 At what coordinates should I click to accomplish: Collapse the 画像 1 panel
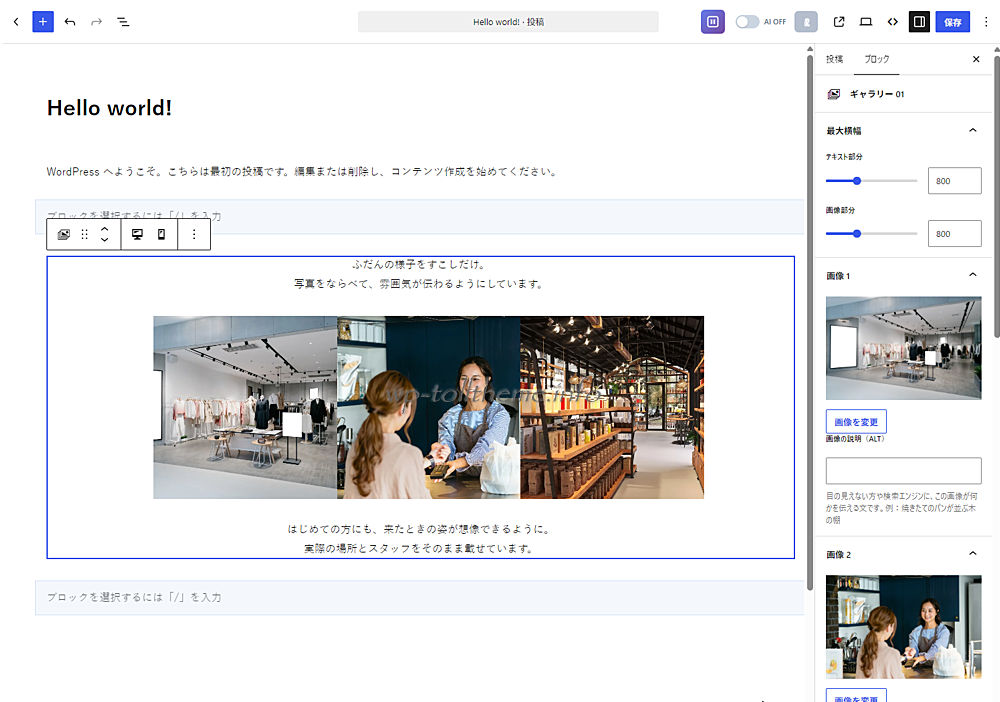point(973,275)
